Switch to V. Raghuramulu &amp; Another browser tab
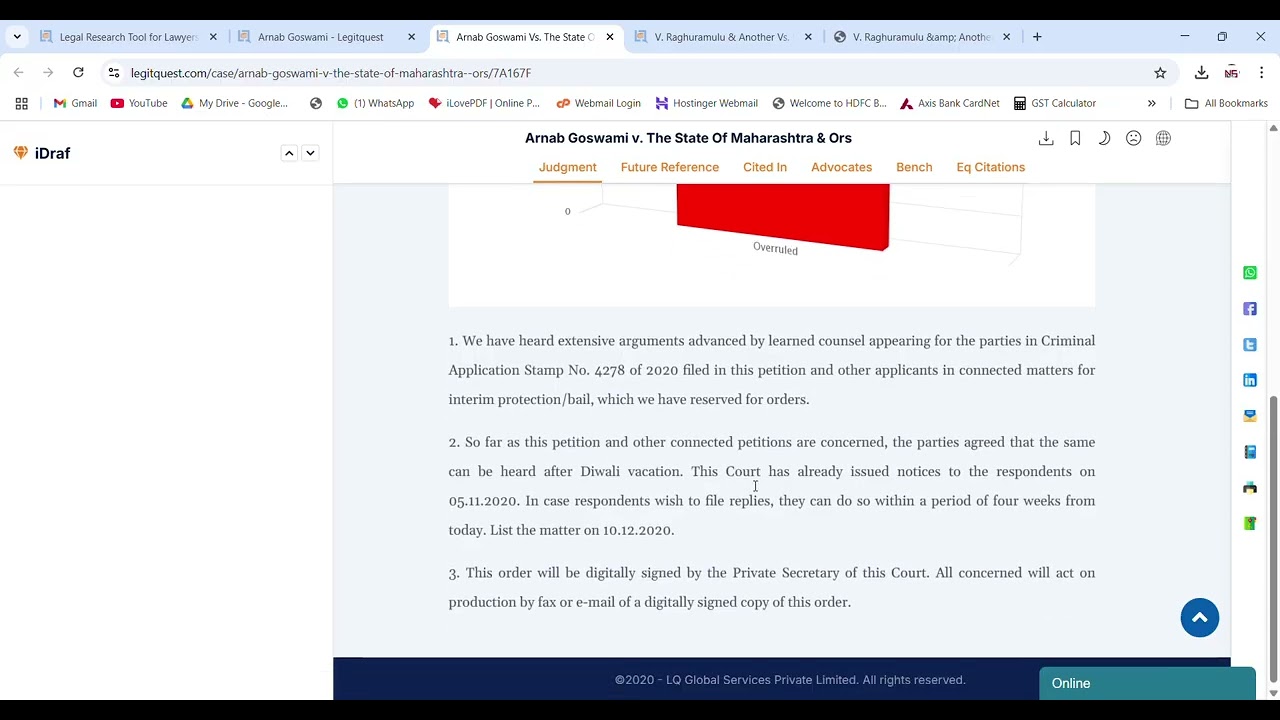 click(x=920, y=37)
